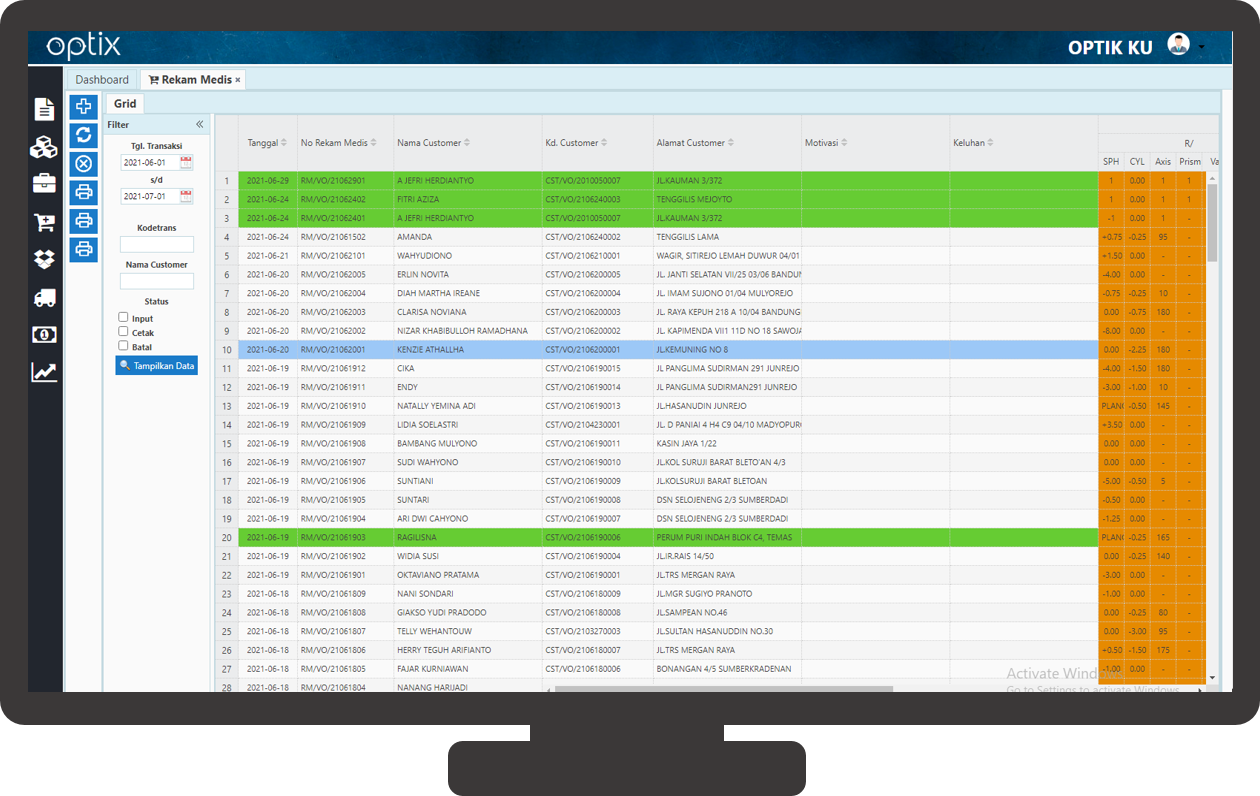Open the delivery truck sidebar icon

click(44, 298)
